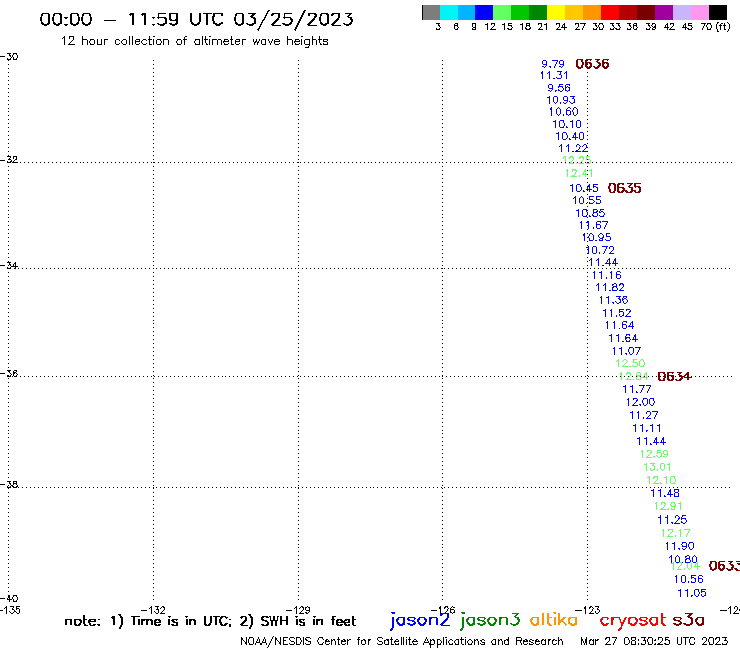The height and width of the screenshot is (650, 740).
Task: Click the 10.93 reading
Action: (x=561, y=100)
